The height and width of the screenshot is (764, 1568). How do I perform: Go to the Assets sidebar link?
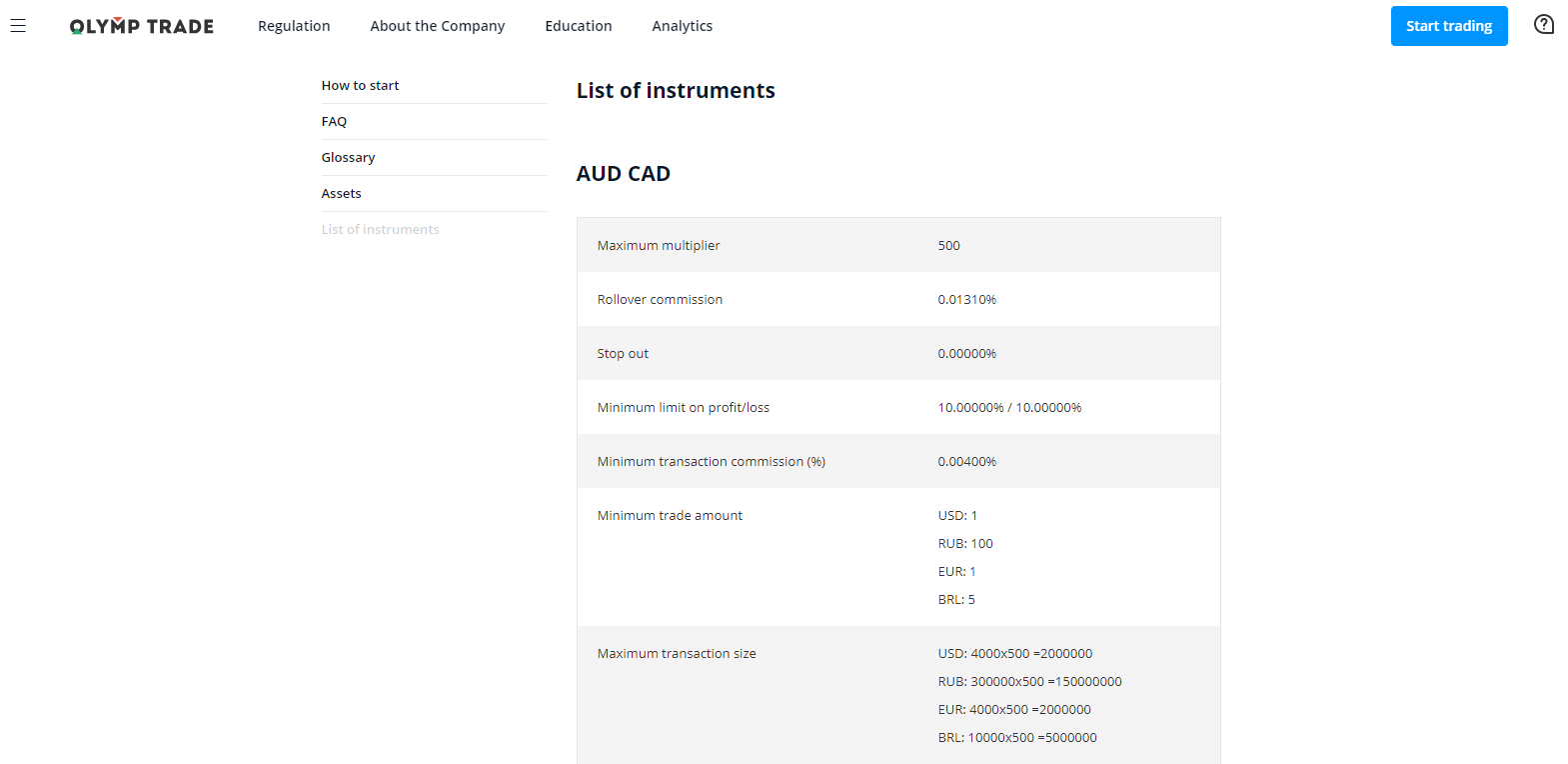pyautogui.click(x=341, y=194)
